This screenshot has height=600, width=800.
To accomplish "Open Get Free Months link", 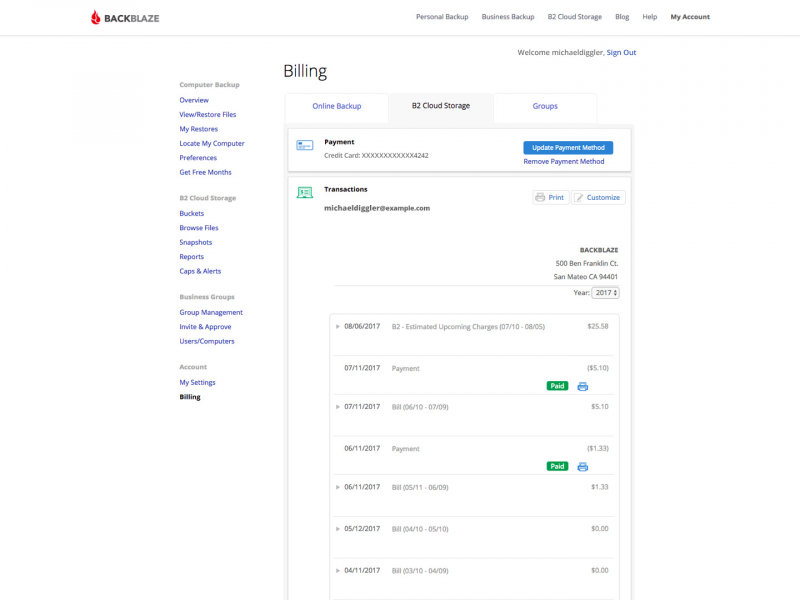I will 205,172.
